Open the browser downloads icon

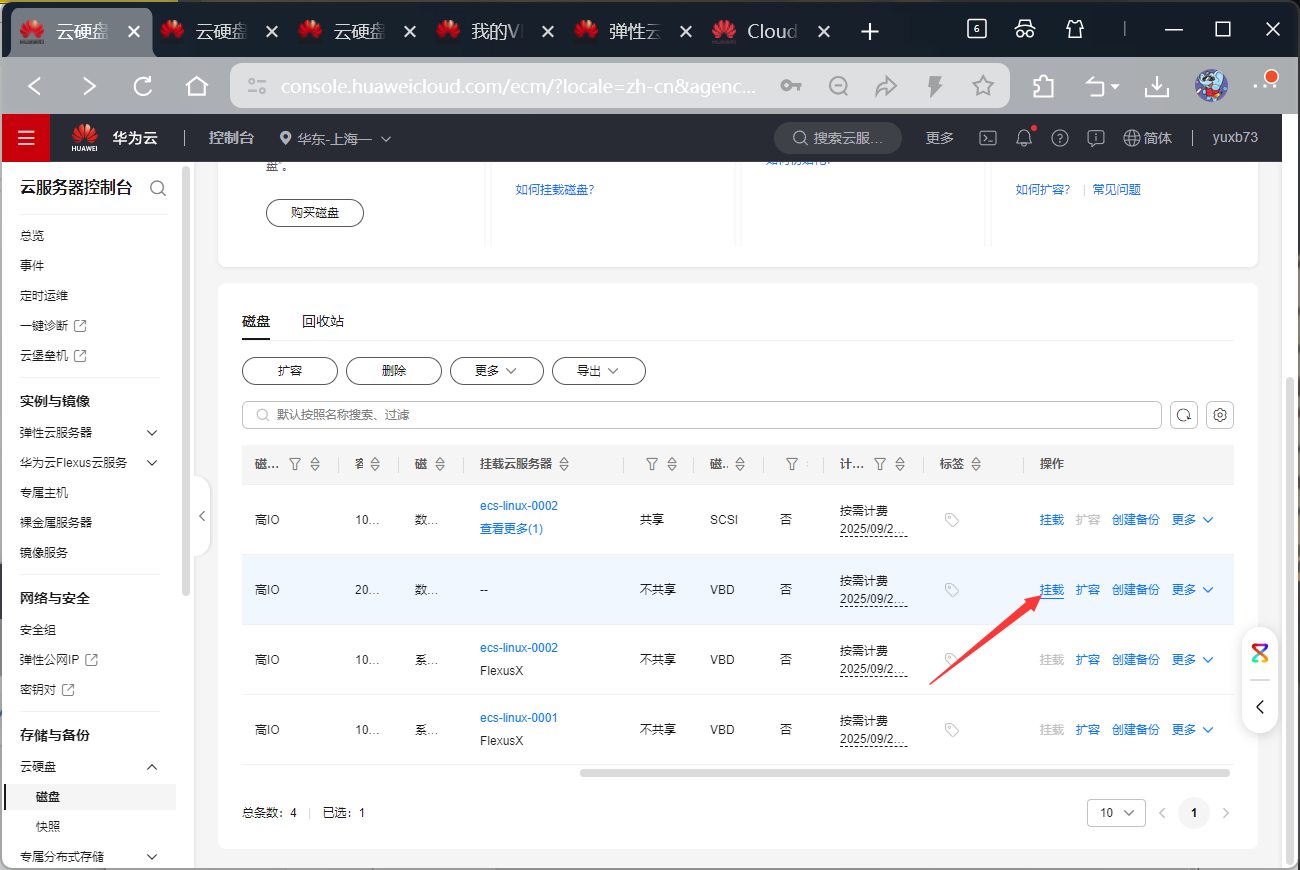(x=1157, y=86)
